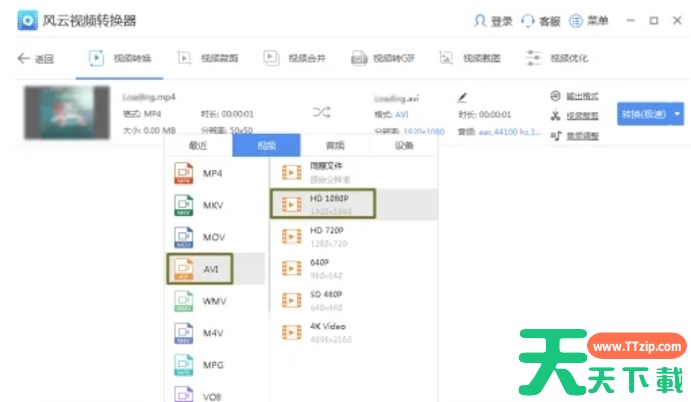Image resolution: width=691 pixels, height=402 pixels.
Task: Select SD 480P resolution
Action: (x=354, y=301)
